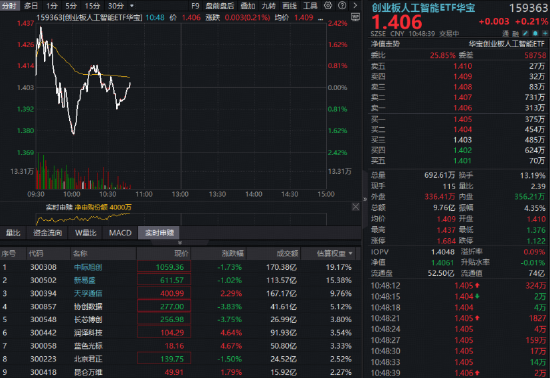Click the 买五 price 1.401

[x=462, y=161]
